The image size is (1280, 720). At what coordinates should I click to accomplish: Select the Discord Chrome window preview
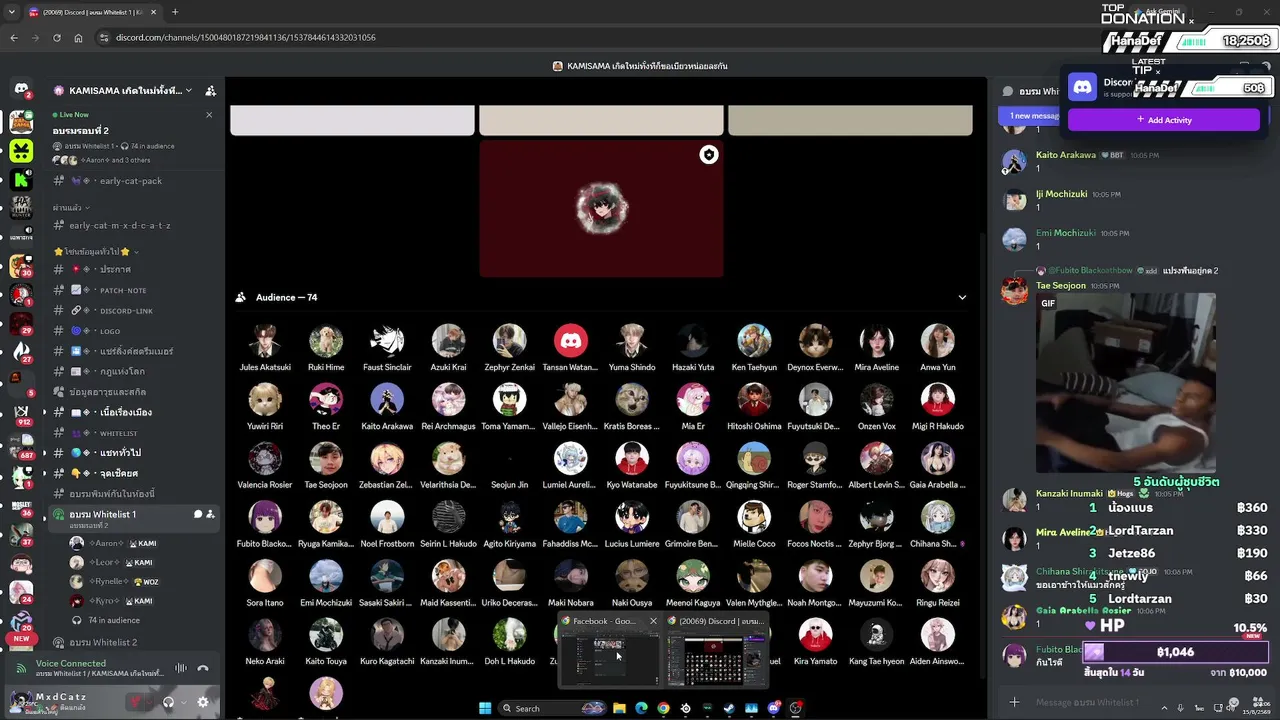pos(715,651)
